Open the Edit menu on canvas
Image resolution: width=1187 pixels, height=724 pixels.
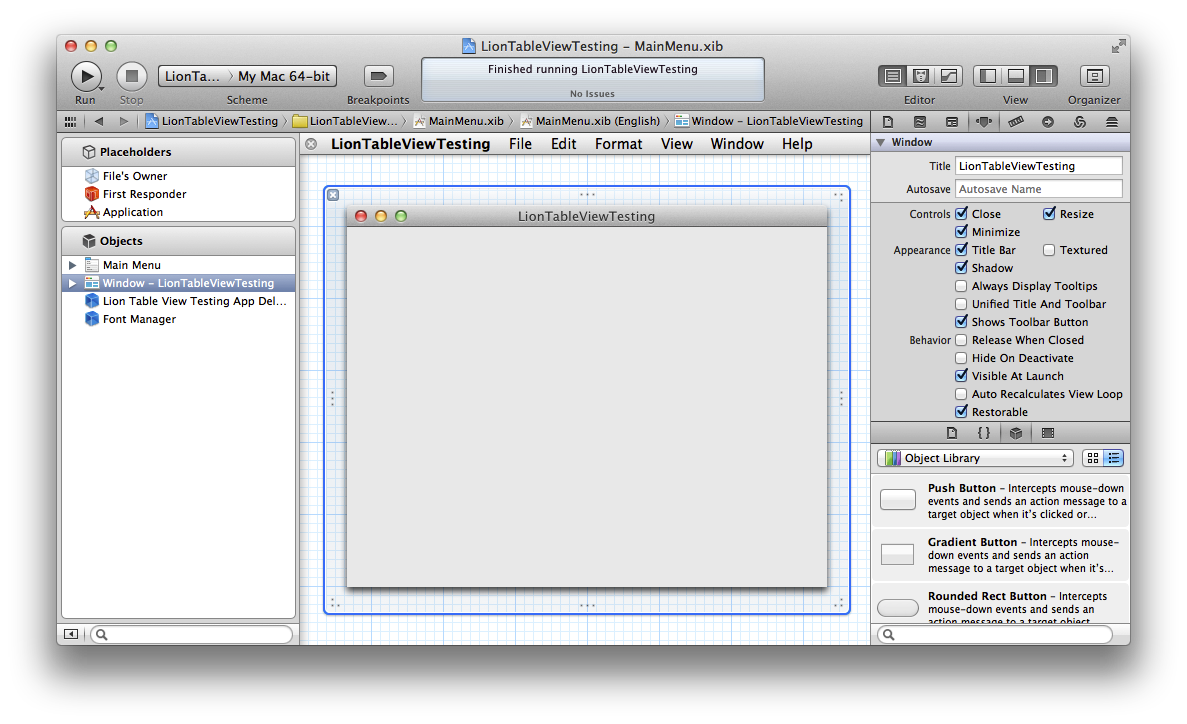(x=563, y=144)
